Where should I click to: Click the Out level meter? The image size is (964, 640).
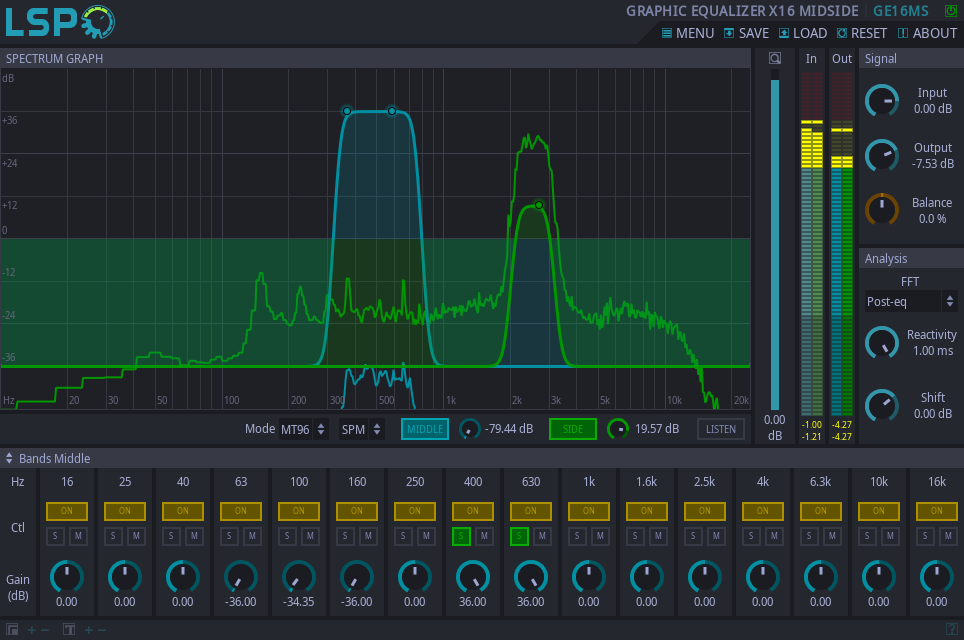842,244
